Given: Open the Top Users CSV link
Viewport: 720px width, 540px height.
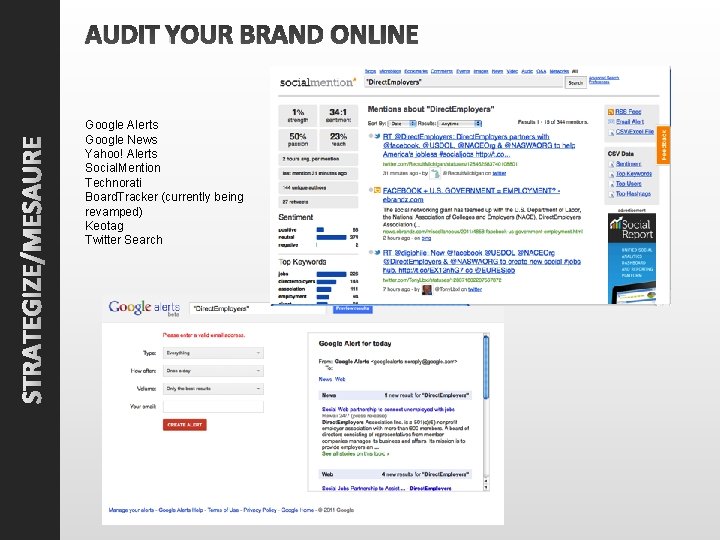Looking at the screenshot, I should [x=629, y=184].
